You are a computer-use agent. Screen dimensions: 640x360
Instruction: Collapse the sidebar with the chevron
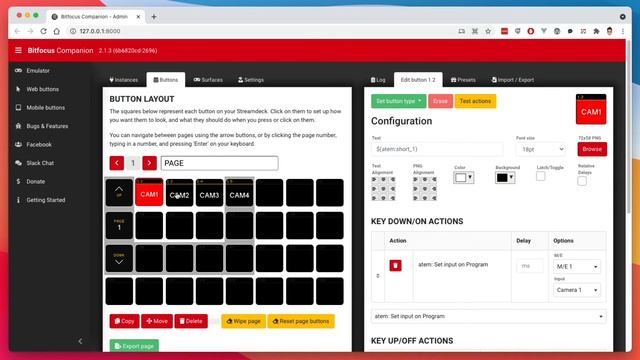pos(80,341)
